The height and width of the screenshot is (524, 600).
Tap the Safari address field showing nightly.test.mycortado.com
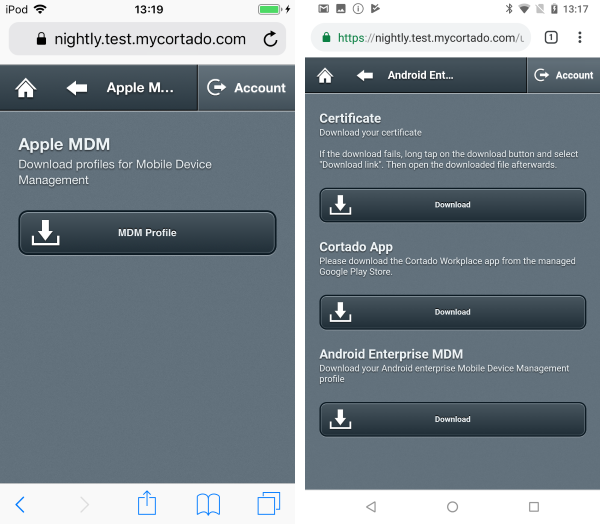point(147,39)
